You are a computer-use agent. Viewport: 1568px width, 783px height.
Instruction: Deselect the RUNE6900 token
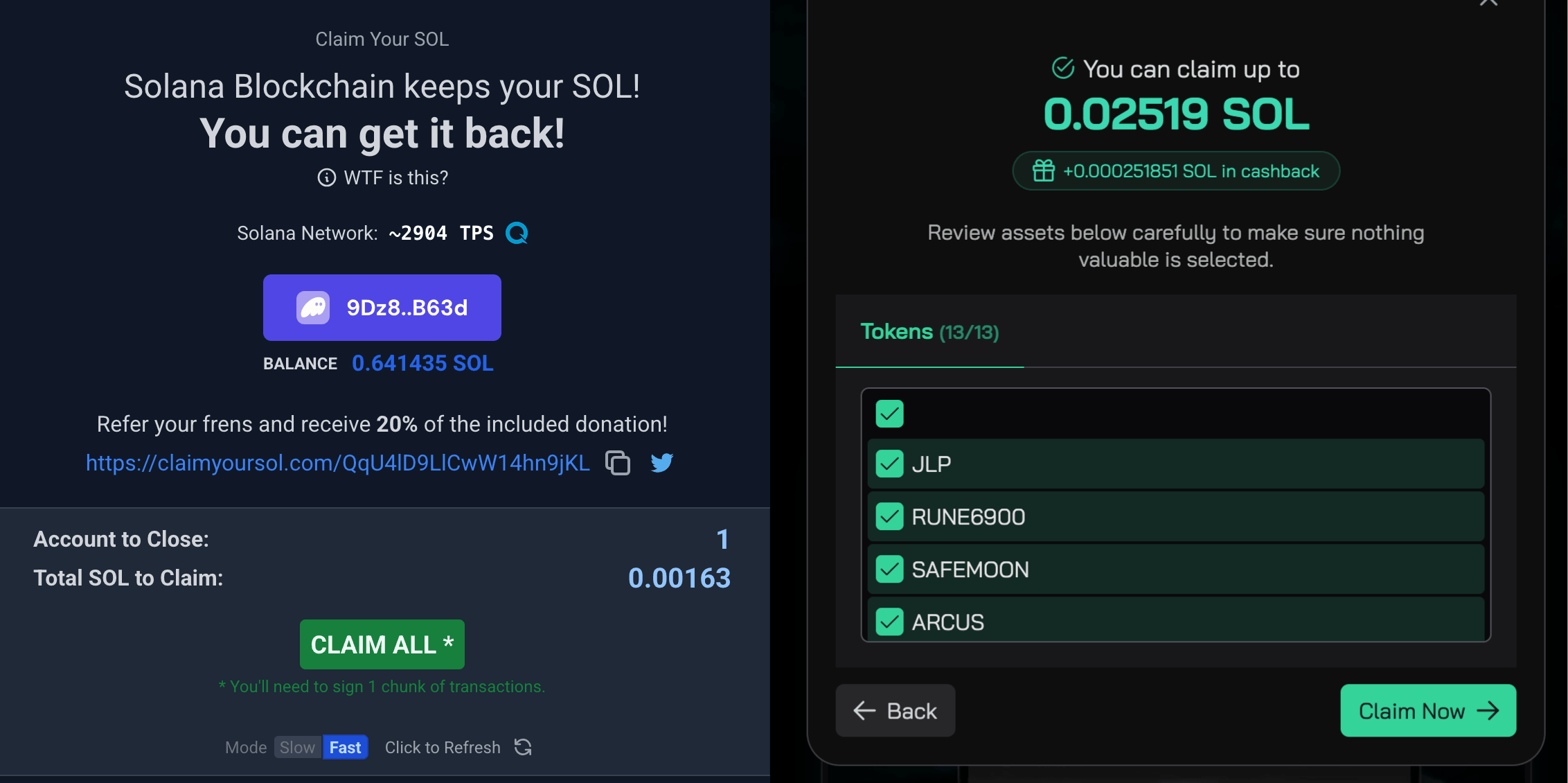(889, 516)
